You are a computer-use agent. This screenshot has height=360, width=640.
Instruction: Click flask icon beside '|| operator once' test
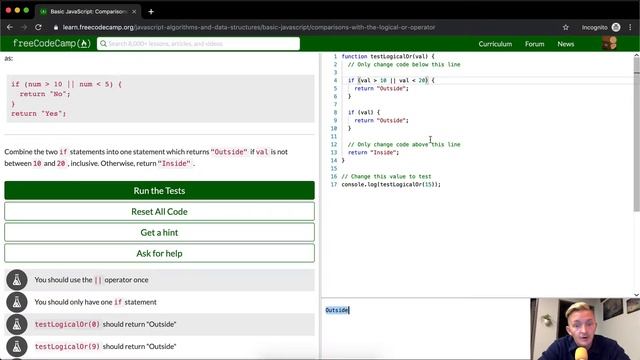[x=17, y=280]
